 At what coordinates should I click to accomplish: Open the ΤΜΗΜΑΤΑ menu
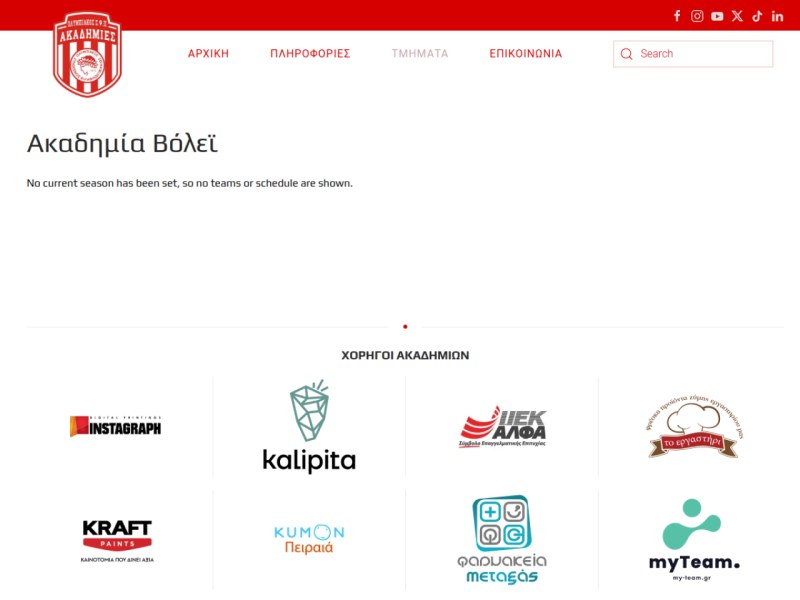coord(420,54)
